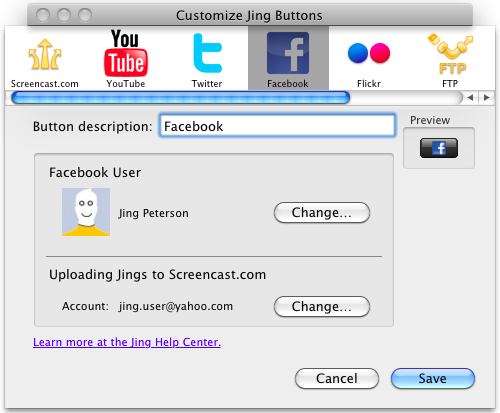Click the Facebook User heading

[95, 173]
